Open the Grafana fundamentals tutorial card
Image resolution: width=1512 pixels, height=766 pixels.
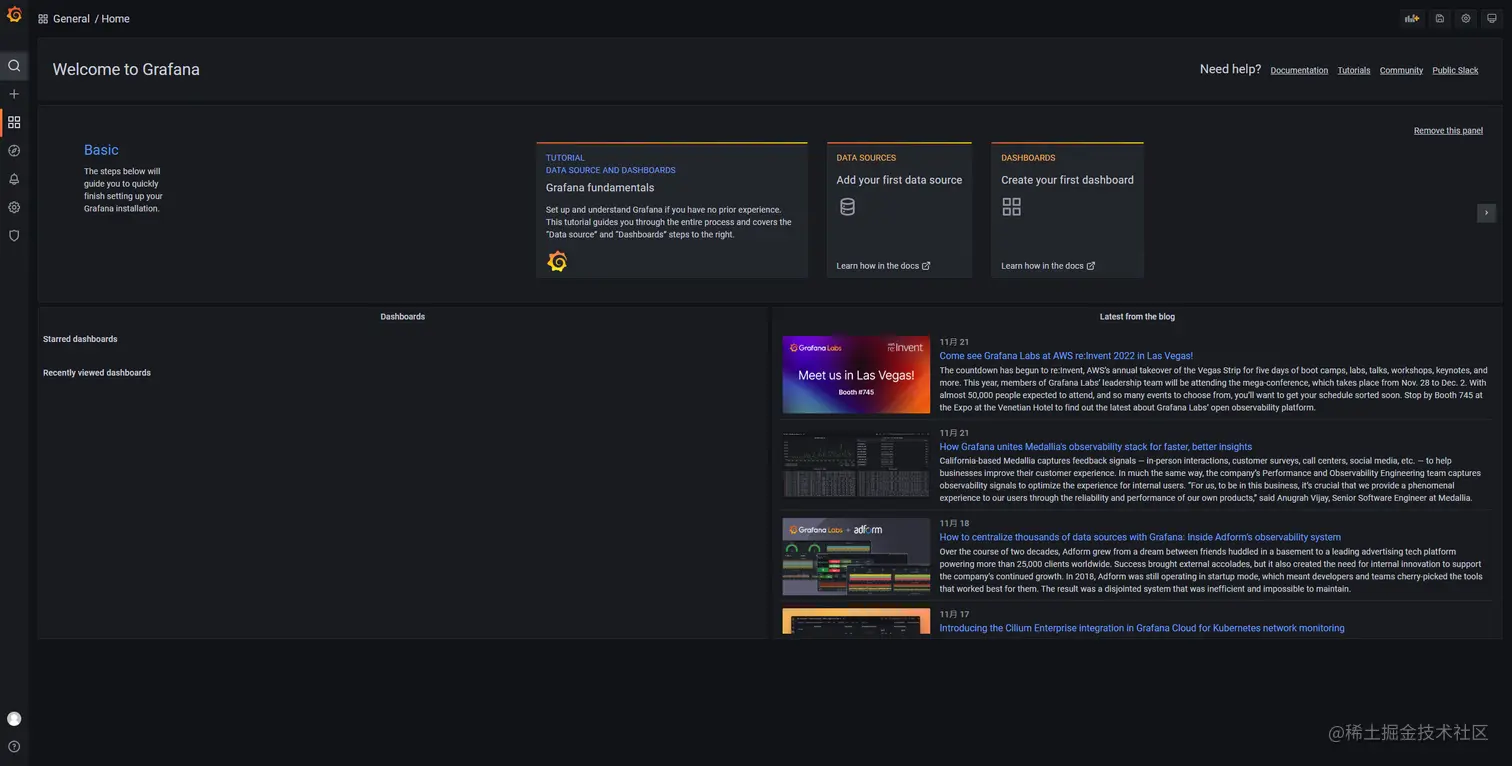click(x=672, y=210)
